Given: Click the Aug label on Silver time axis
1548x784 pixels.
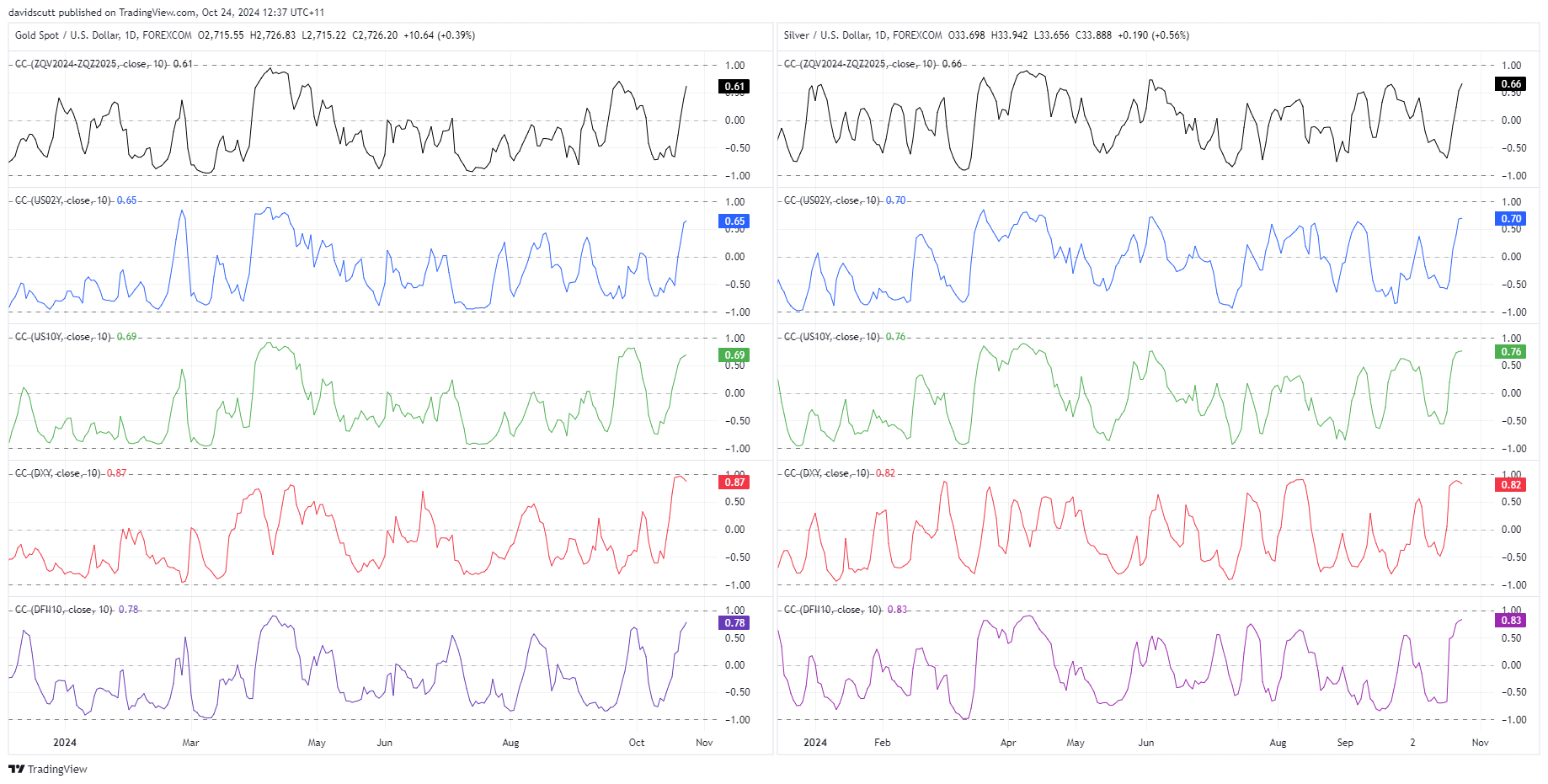Looking at the screenshot, I should [x=1278, y=743].
